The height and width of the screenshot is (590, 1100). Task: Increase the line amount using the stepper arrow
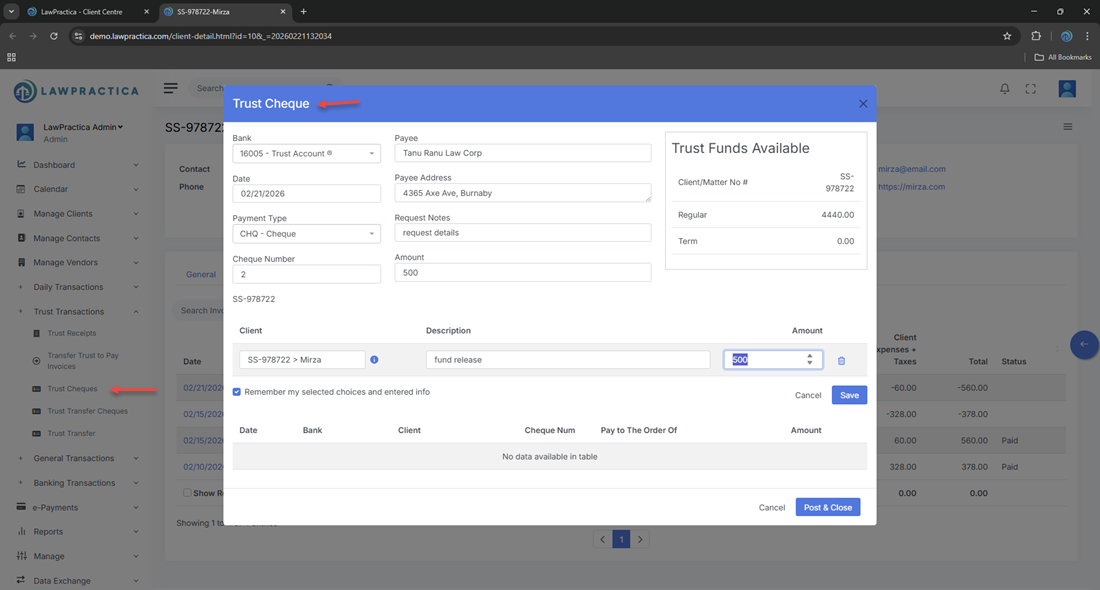coord(810,356)
